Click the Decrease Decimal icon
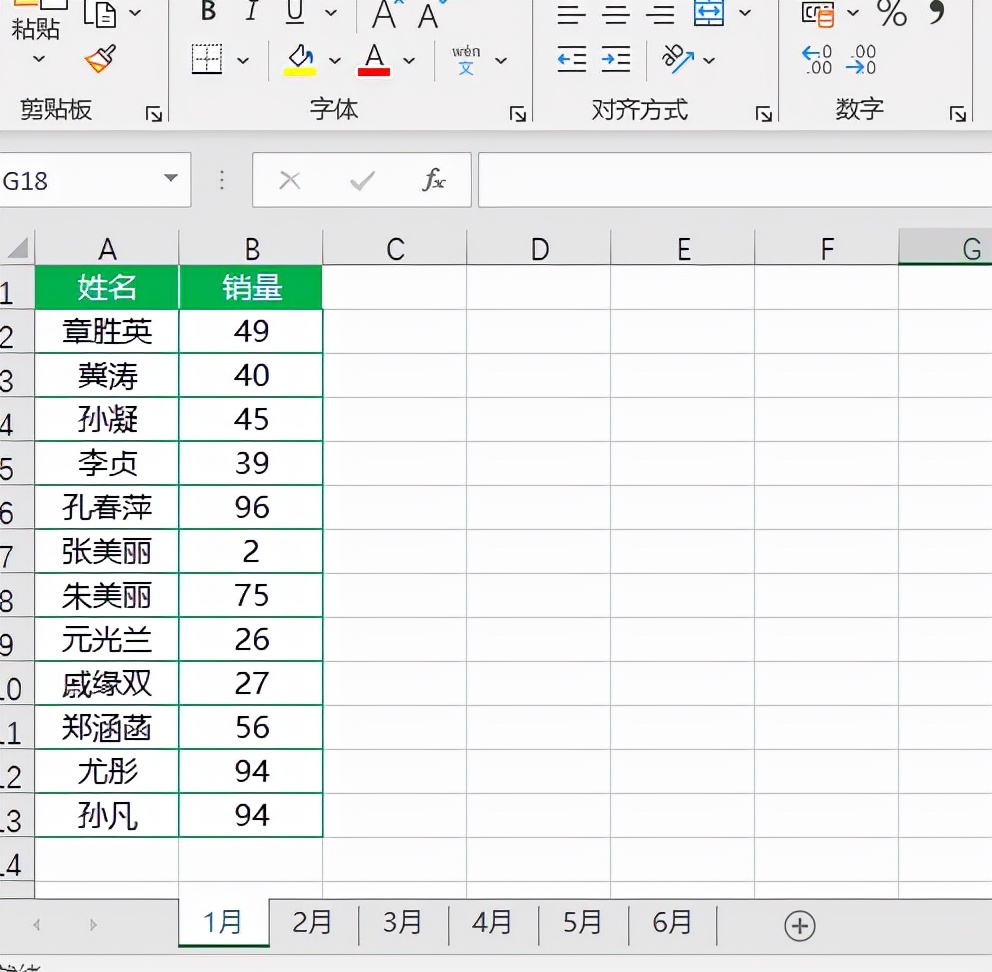The width and height of the screenshot is (992, 972). pyautogui.click(x=861, y=60)
